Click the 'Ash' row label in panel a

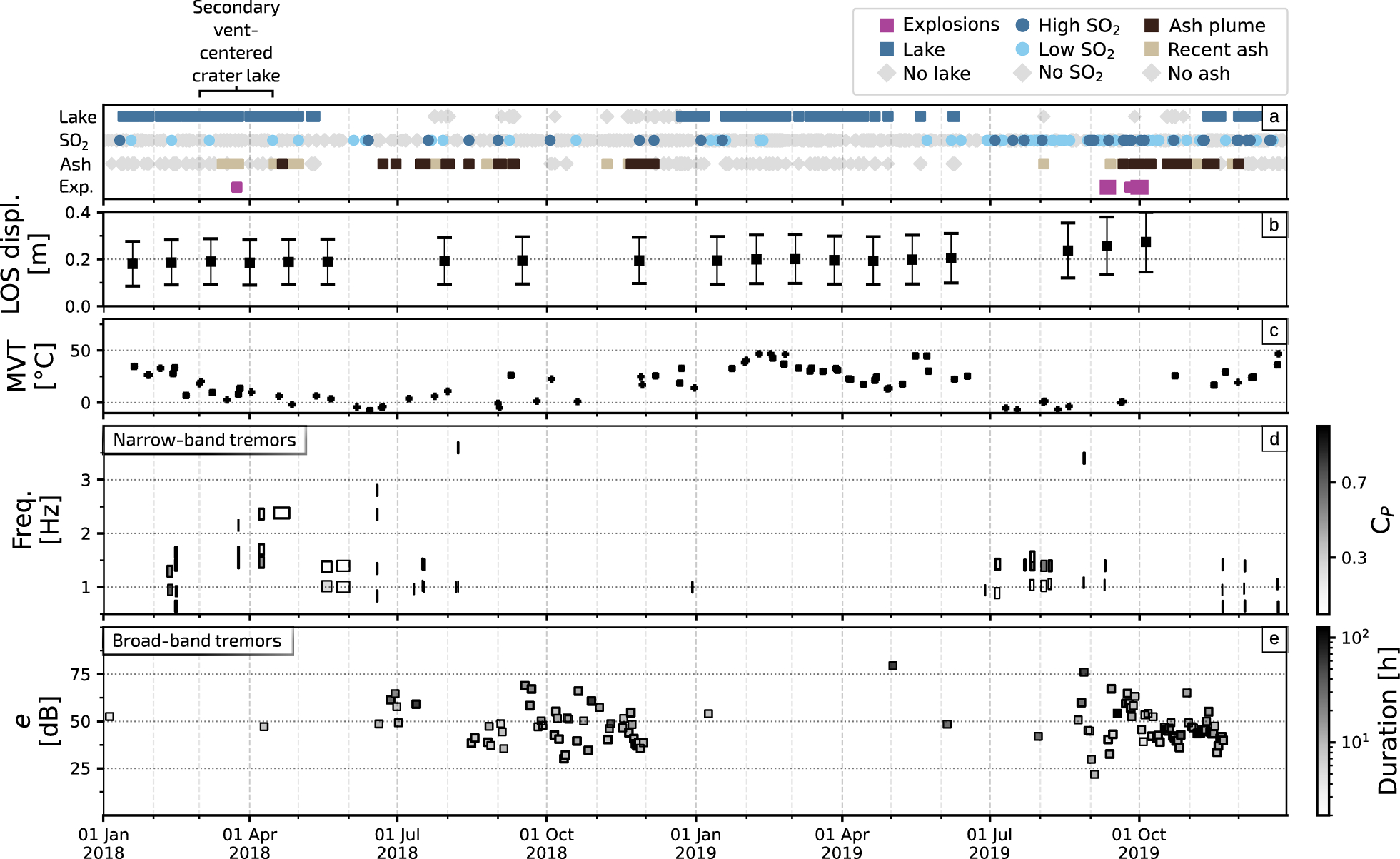[76, 165]
